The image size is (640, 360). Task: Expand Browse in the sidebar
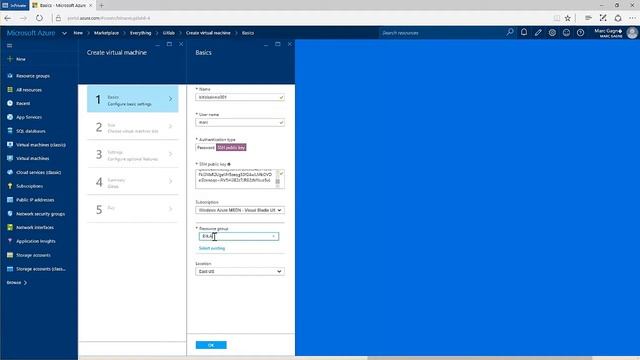coord(17,282)
